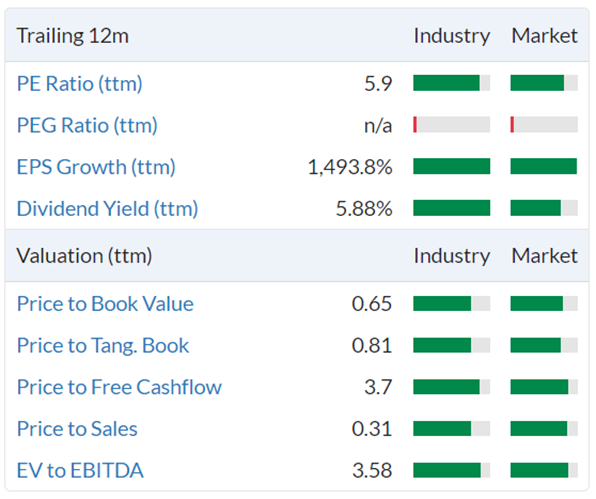The image size is (596, 499).
Task: Select the EV to EBITDA value 3.58
Action: tap(372, 470)
